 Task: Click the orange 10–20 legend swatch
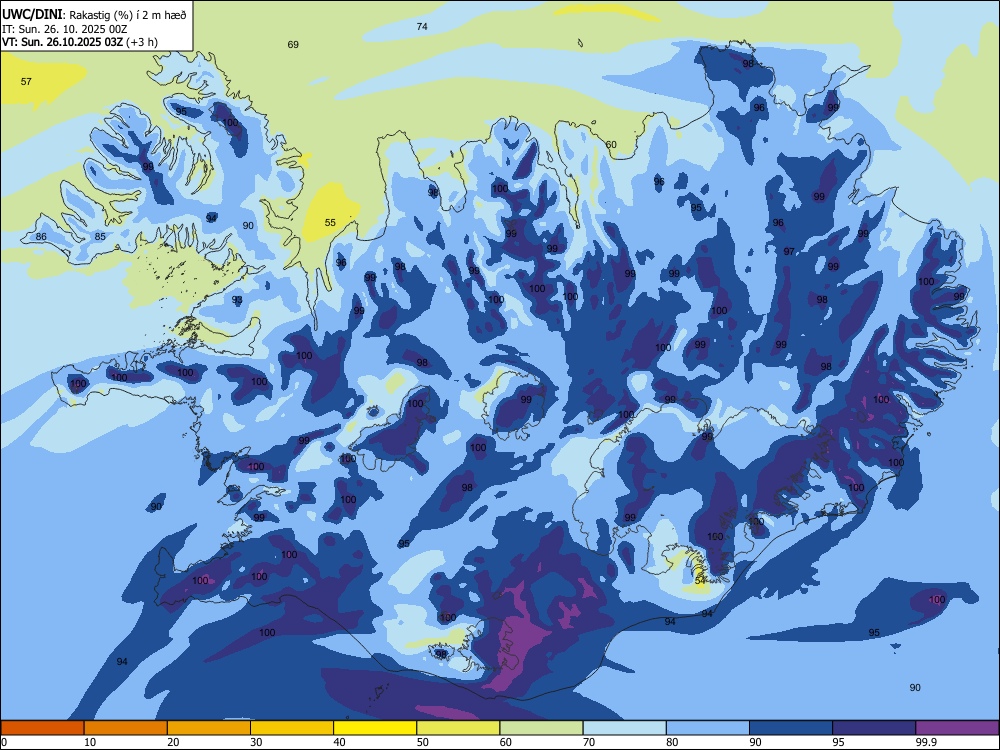click(126, 728)
